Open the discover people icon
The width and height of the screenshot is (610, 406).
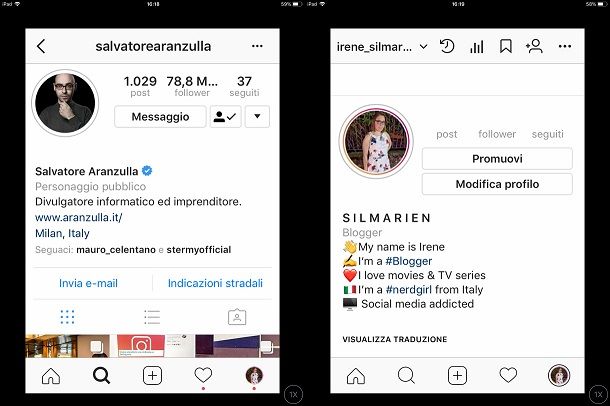534,46
